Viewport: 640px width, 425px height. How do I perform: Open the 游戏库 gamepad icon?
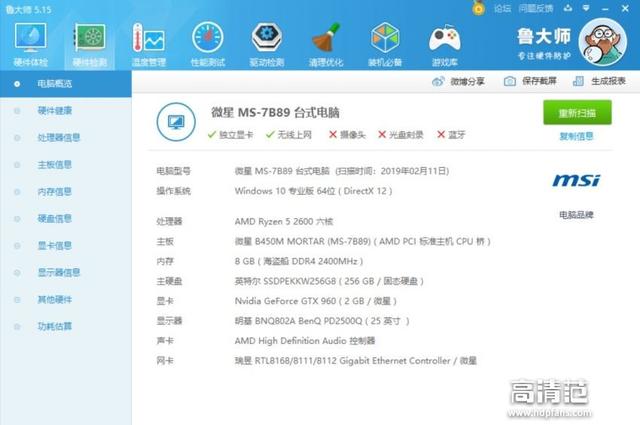(x=444, y=45)
